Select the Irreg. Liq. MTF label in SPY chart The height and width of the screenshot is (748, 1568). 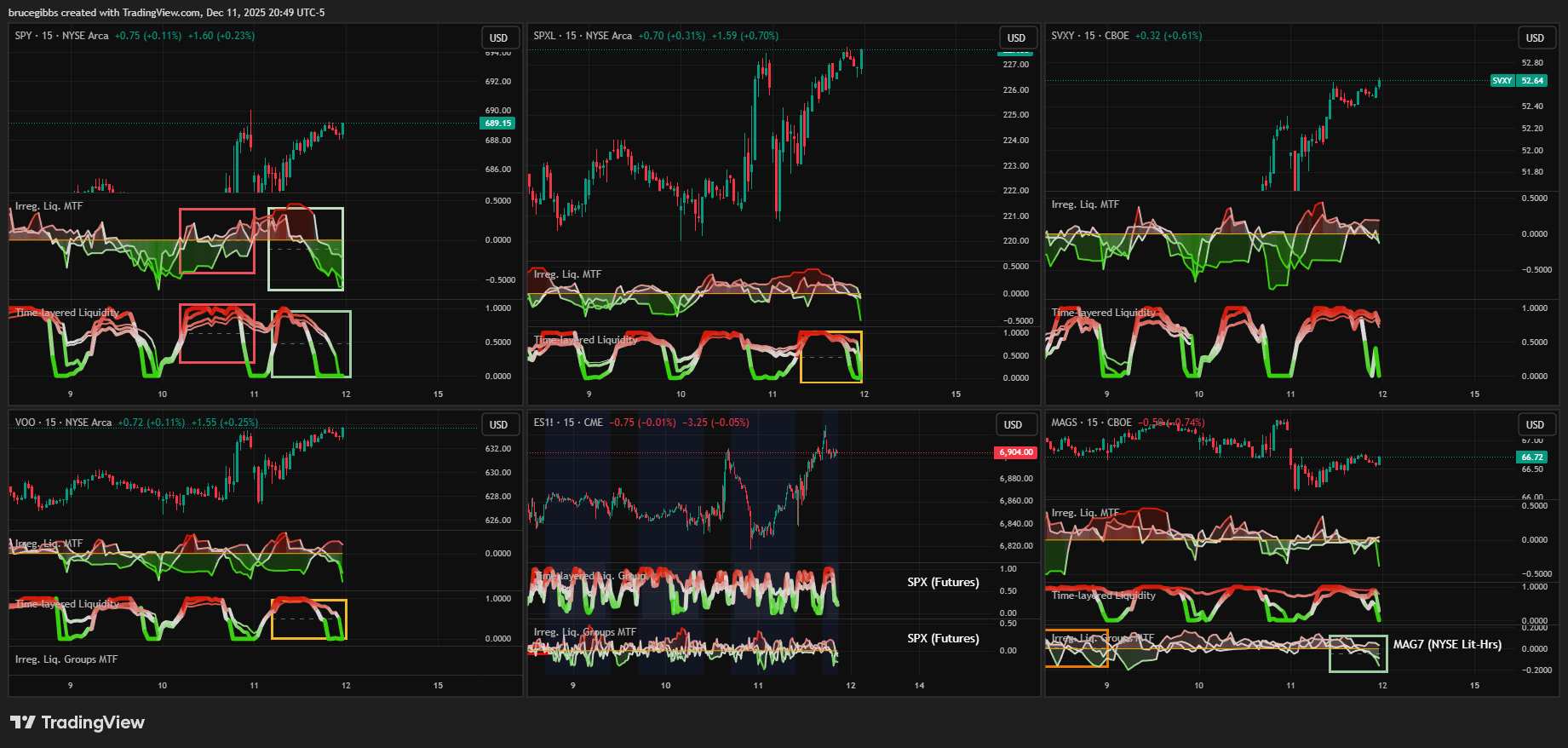49,206
